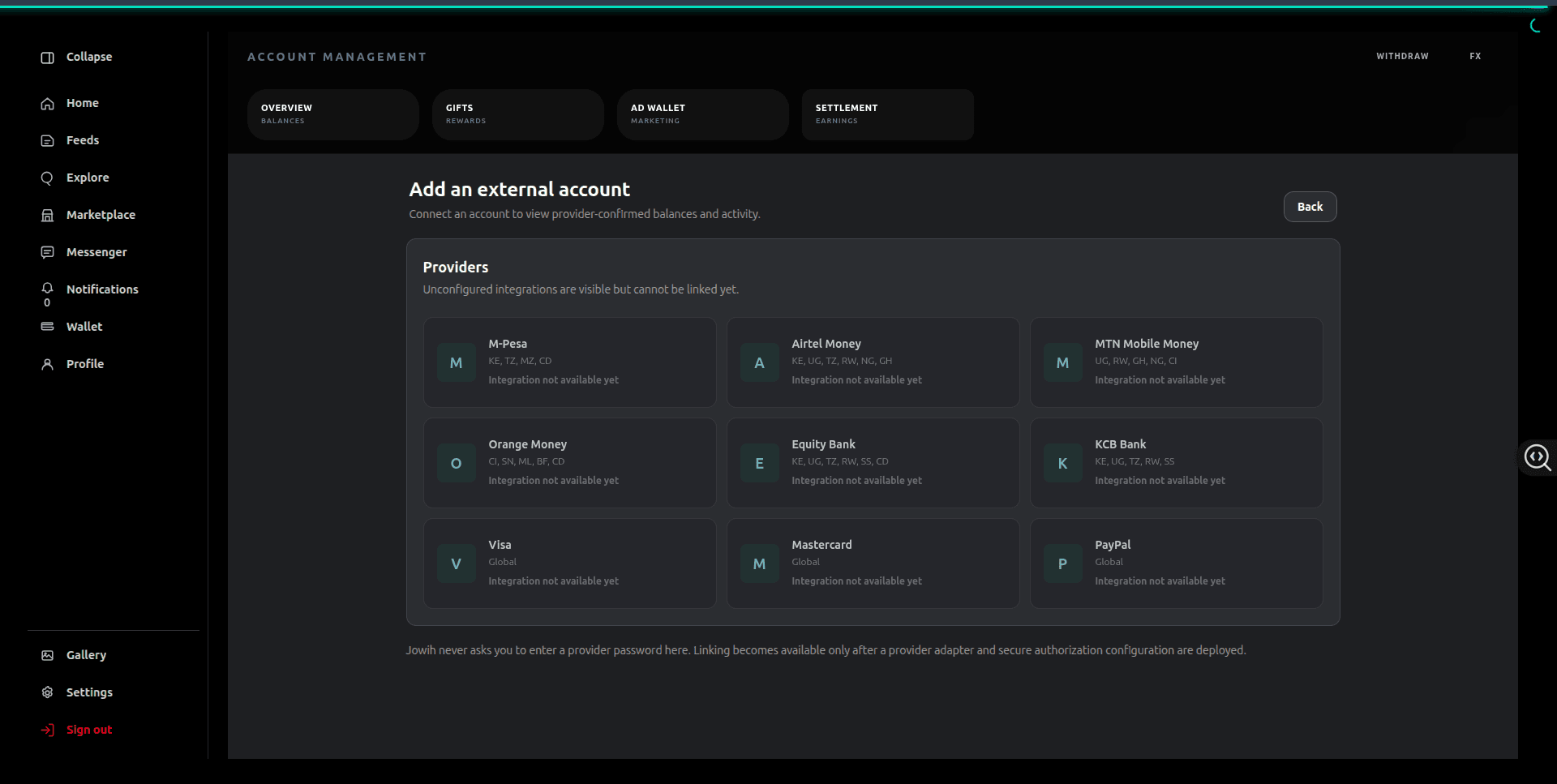Screen dimensions: 1557x784
Task: Click 'KE, TZ, MZ, CD' country list
Action: coord(520,361)
